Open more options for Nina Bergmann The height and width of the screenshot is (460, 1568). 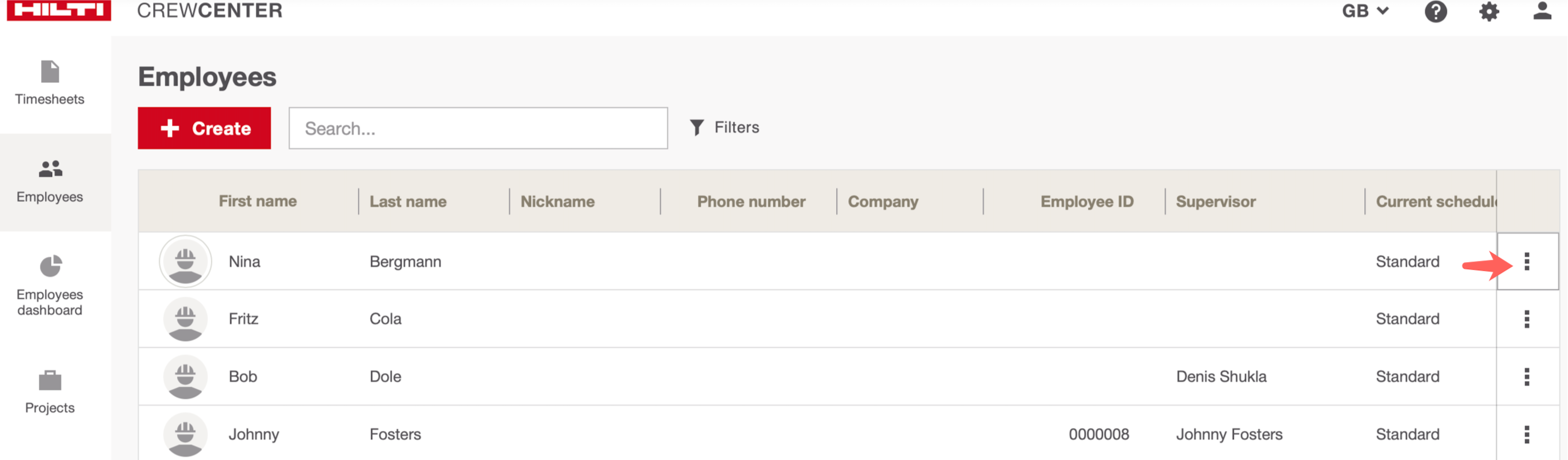(x=1526, y=262)
